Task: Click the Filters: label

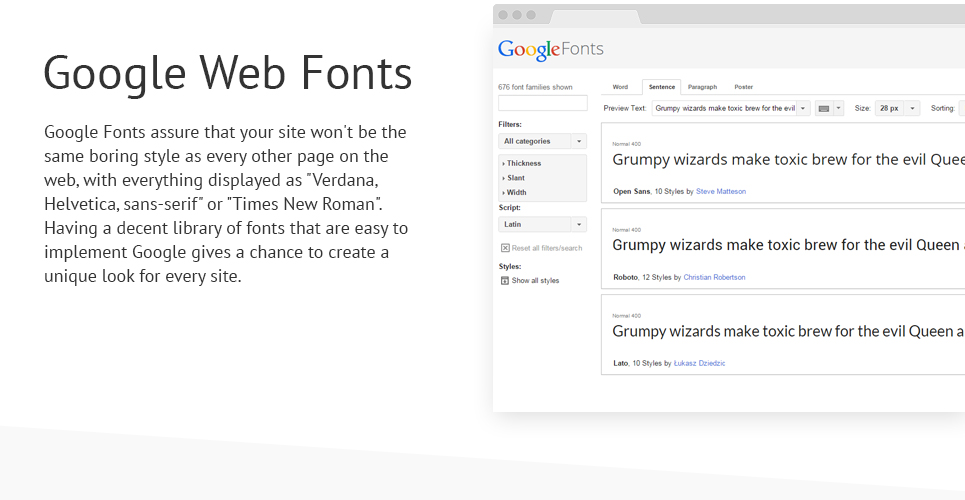Action: pos(510,124)
